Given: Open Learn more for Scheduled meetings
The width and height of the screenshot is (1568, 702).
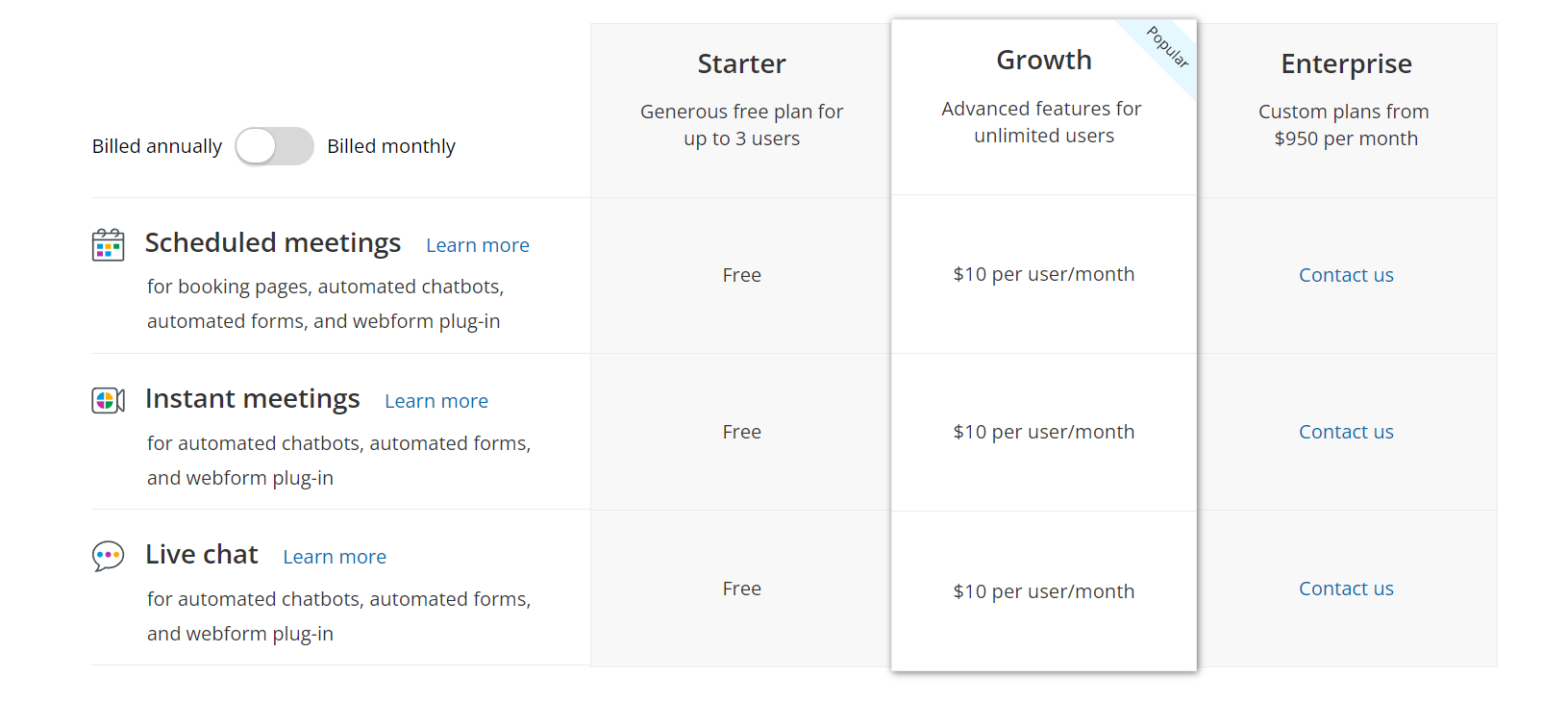Looking at the screenshot, I should point(478,245).
